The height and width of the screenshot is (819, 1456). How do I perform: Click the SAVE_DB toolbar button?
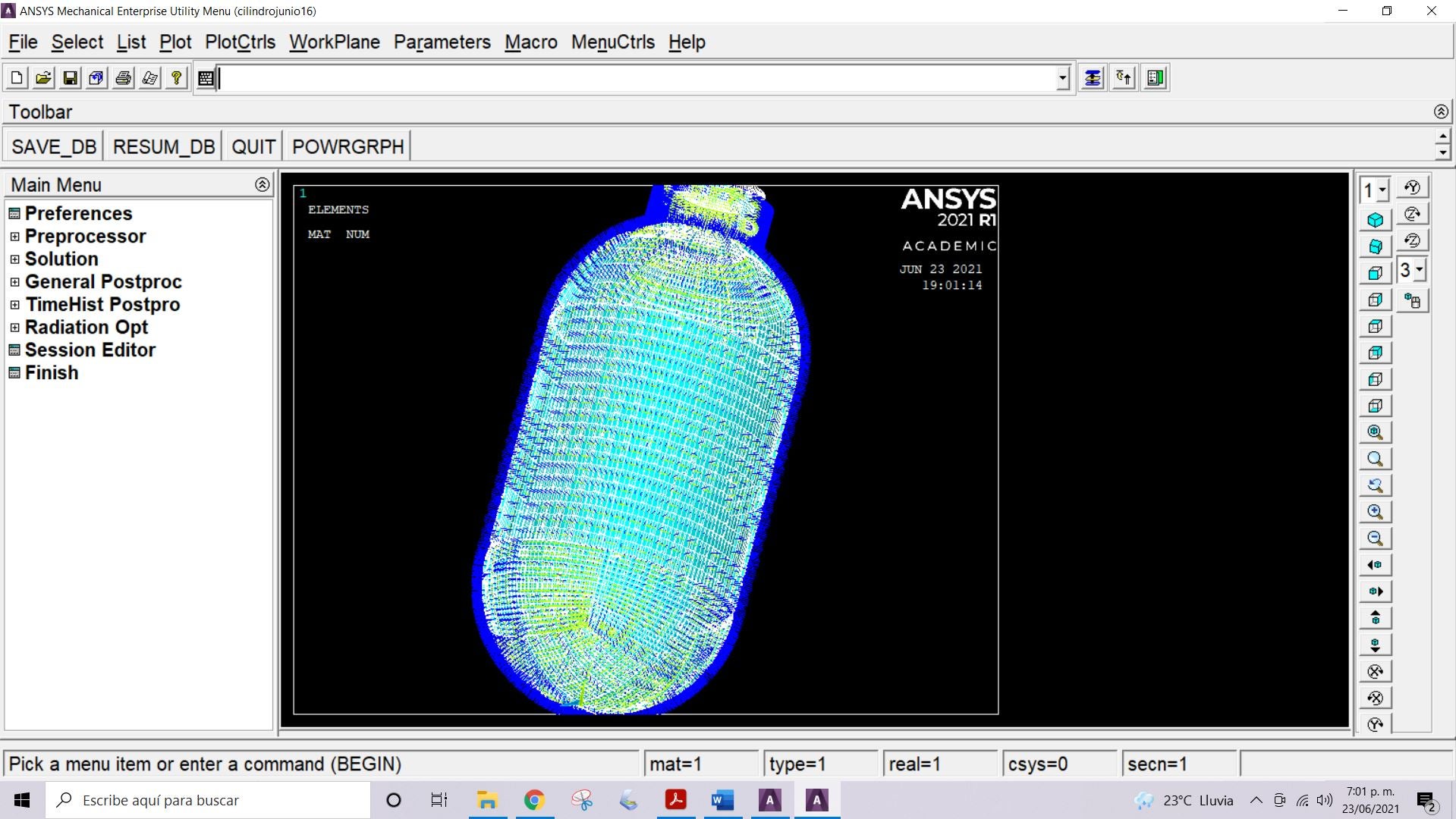[54, 146]
